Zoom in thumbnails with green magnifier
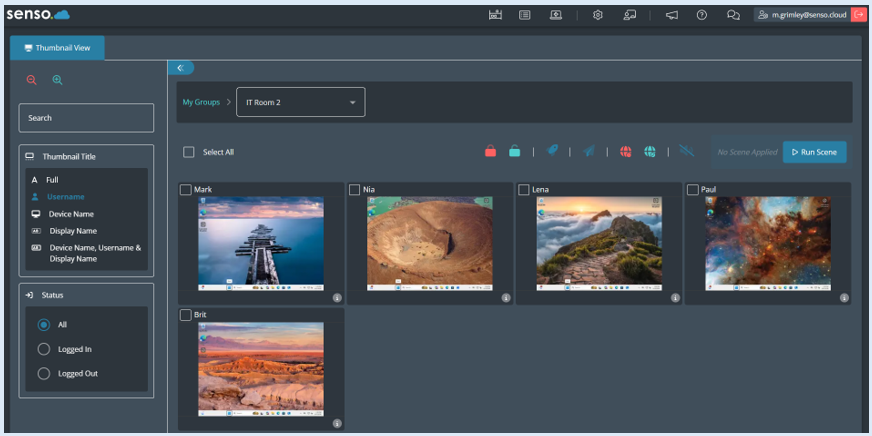 [x=57, y=80]
